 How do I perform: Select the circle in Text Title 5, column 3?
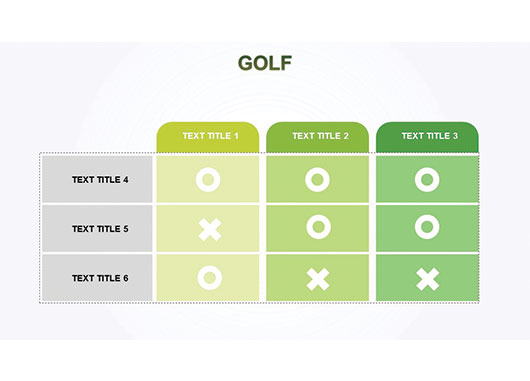tap(427, 227)
